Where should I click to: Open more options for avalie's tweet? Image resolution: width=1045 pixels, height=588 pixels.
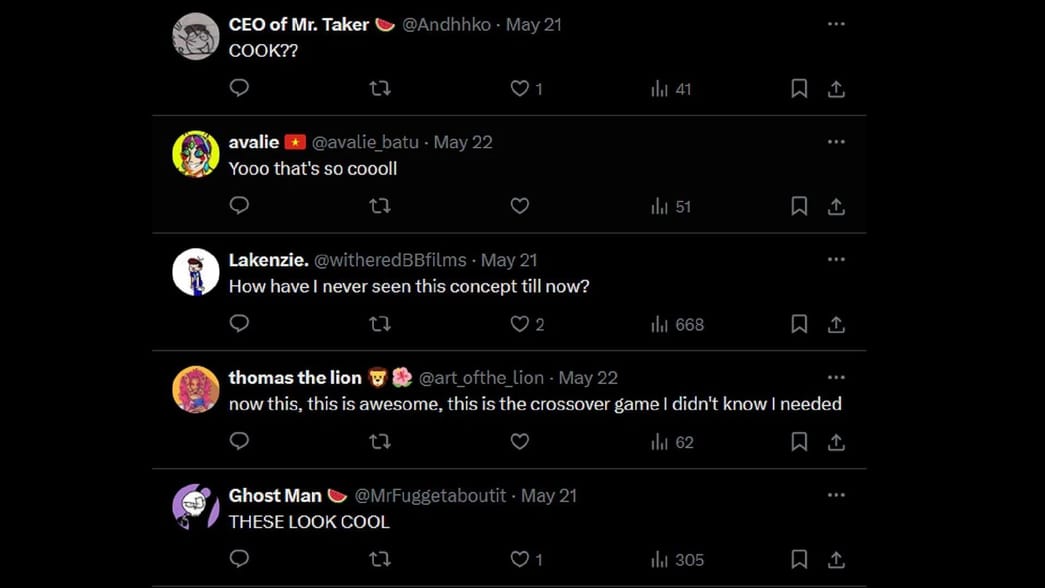(836, 142)
